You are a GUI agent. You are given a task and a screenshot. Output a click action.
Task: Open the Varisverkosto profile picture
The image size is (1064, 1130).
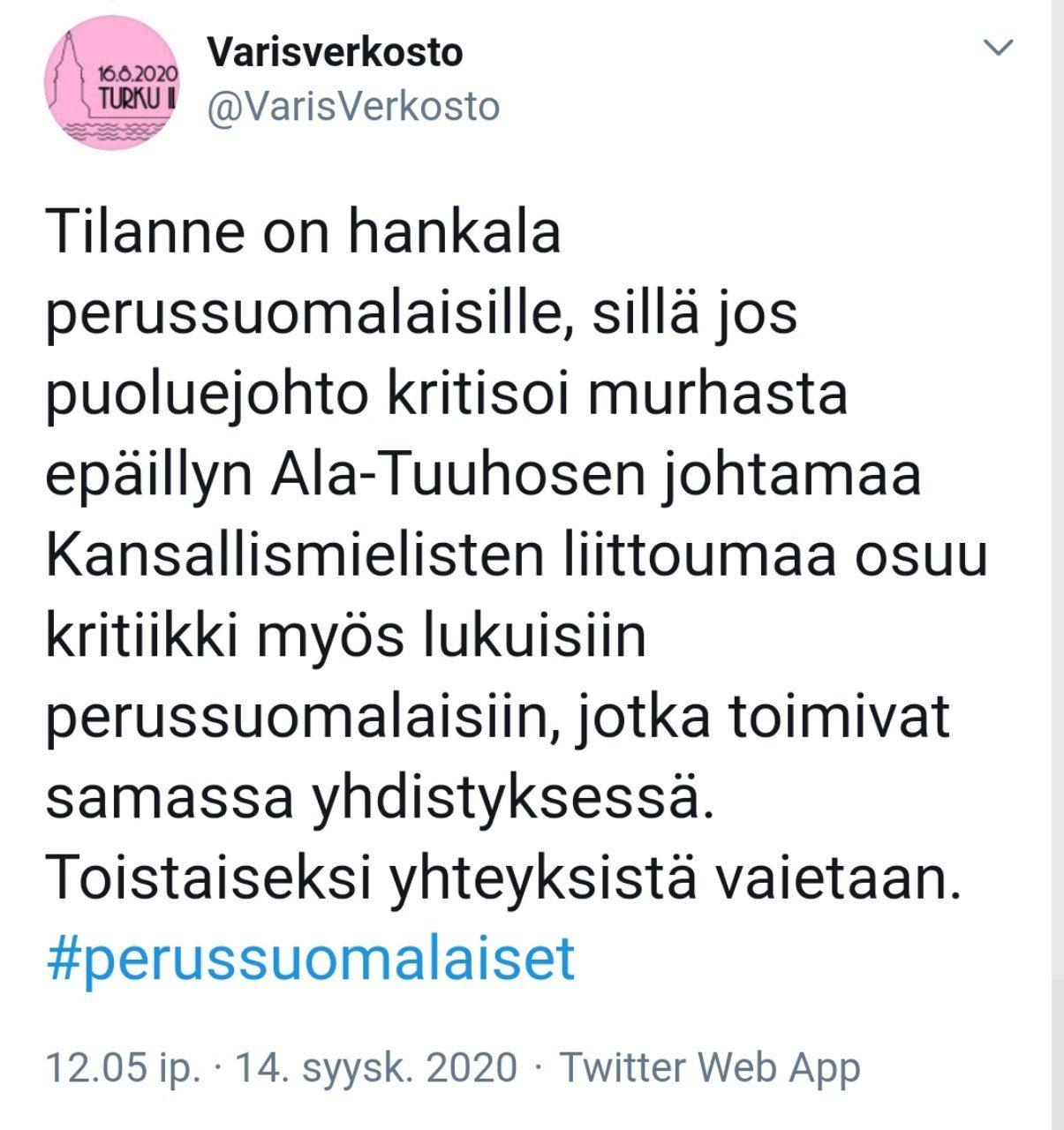(x=113, y=83)
